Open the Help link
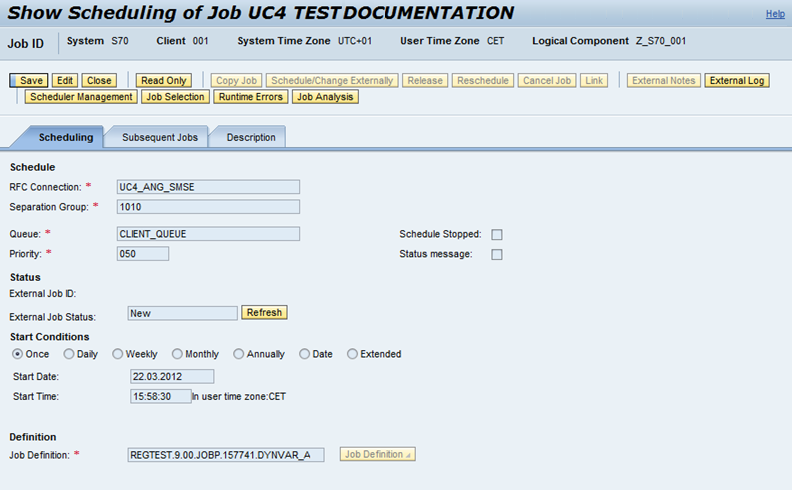This screenshot has height=490, width=792. (x=775, y=14)
